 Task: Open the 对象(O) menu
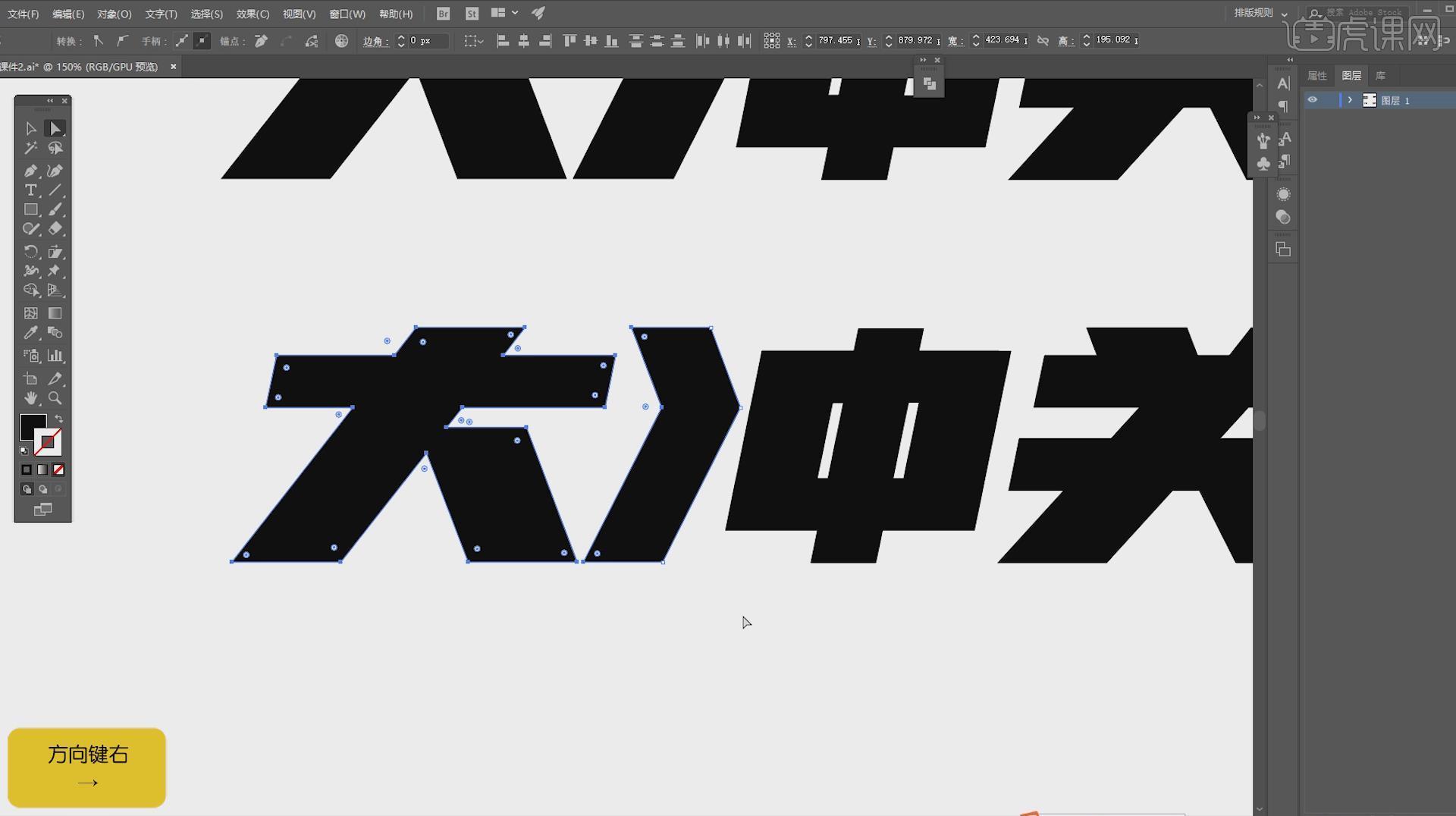coord(114,14)
